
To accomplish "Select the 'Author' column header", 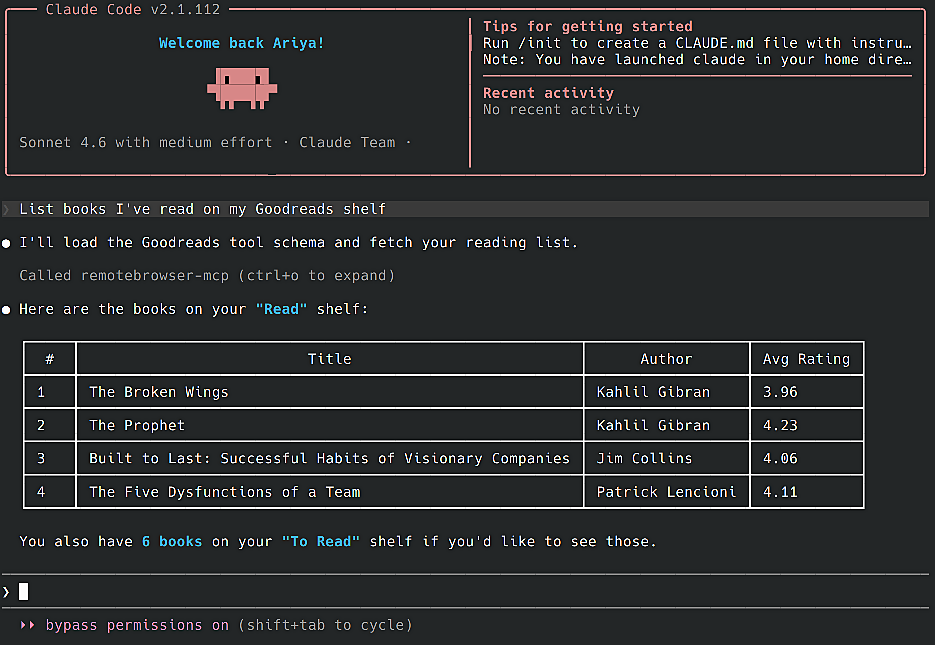I will click(x=666, y=358).
